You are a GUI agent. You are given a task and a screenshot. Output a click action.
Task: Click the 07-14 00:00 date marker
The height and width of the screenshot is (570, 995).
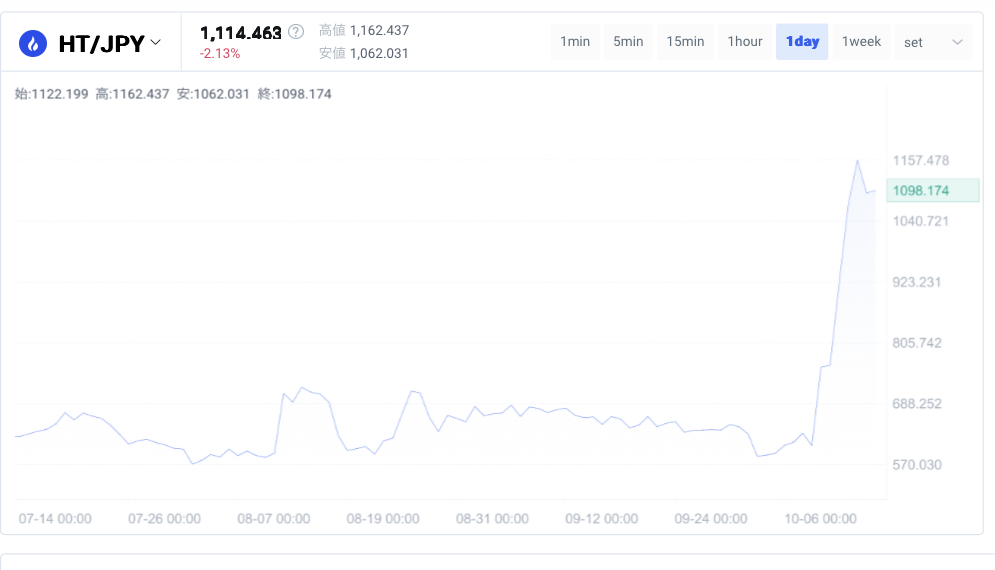[55, 519]
